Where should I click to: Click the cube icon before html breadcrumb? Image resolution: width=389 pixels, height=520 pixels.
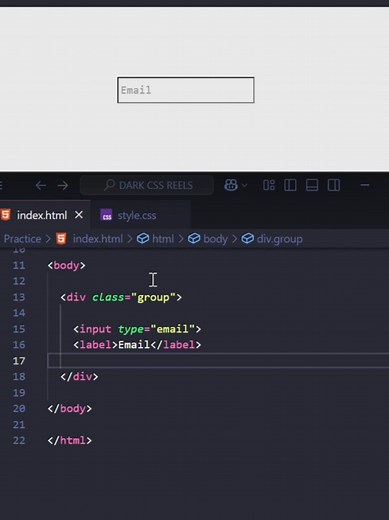coord(143,239)
